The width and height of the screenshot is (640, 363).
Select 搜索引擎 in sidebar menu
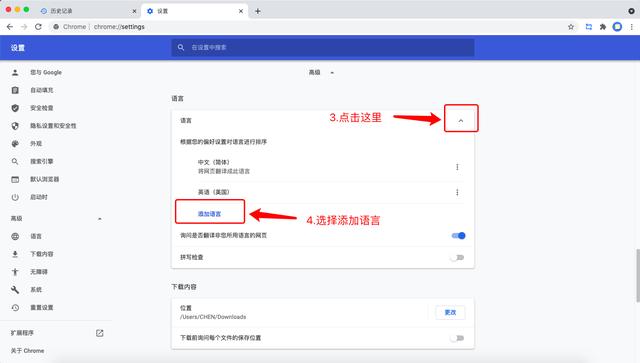click(42, 161)
